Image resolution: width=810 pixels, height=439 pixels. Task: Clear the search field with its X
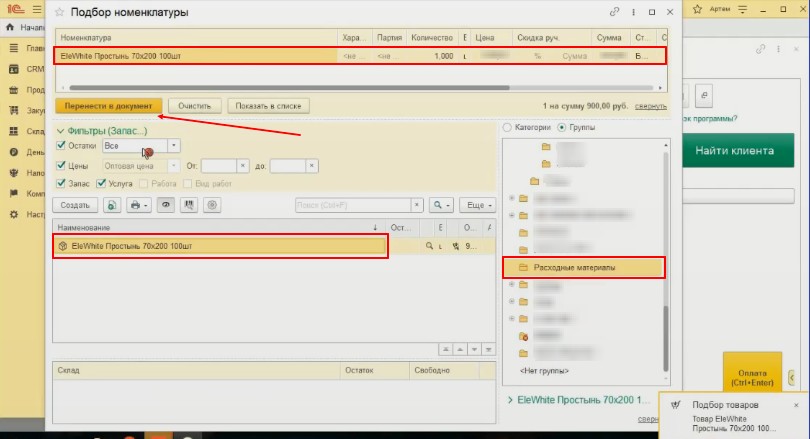pyautogui.click(x=417, y=205)
